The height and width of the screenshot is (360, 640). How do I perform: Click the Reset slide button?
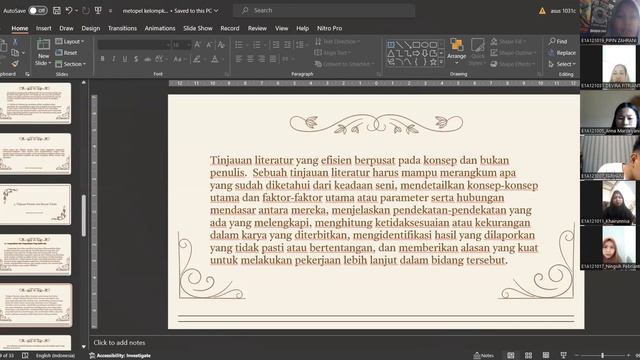pos(66,53)
